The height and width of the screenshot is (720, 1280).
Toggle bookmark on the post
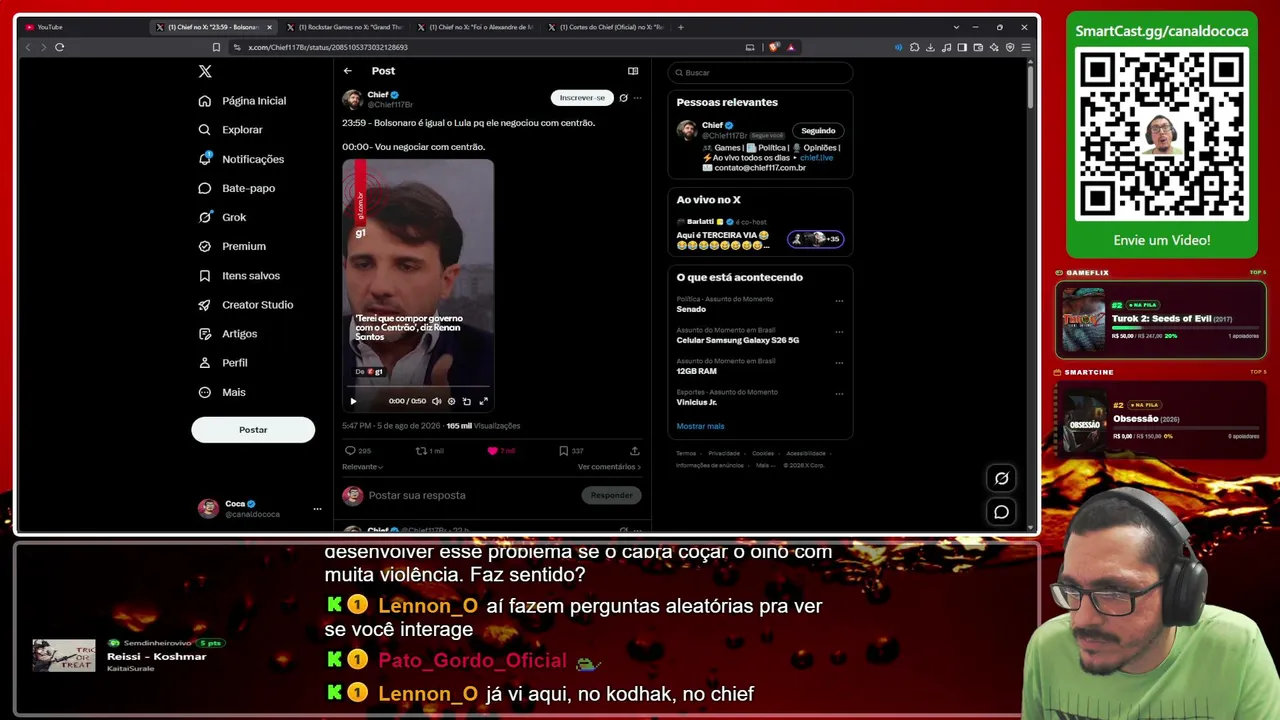point(564,451)
